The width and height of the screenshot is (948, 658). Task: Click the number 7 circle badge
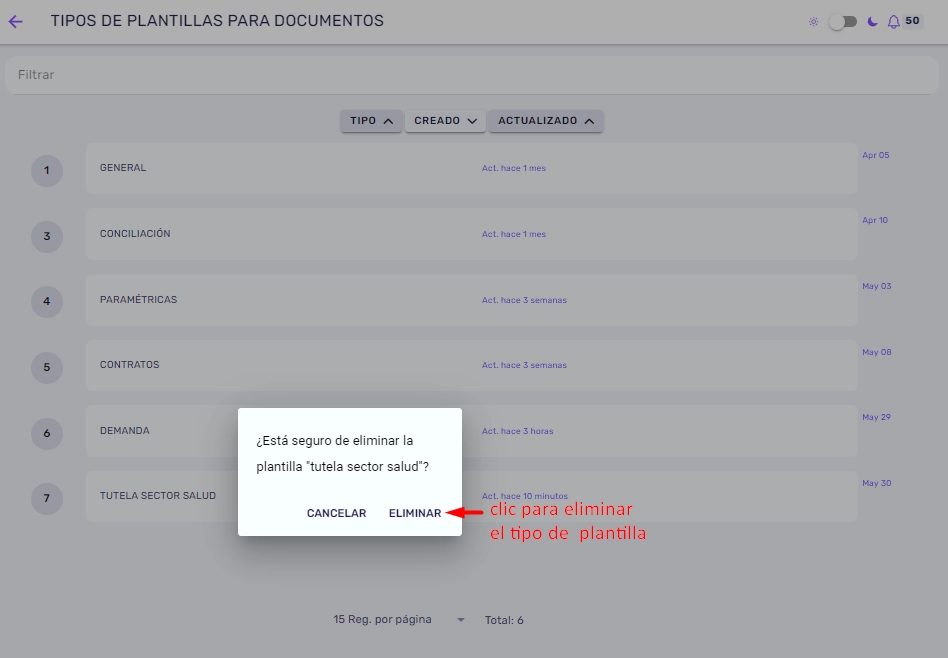click(47, 499)
